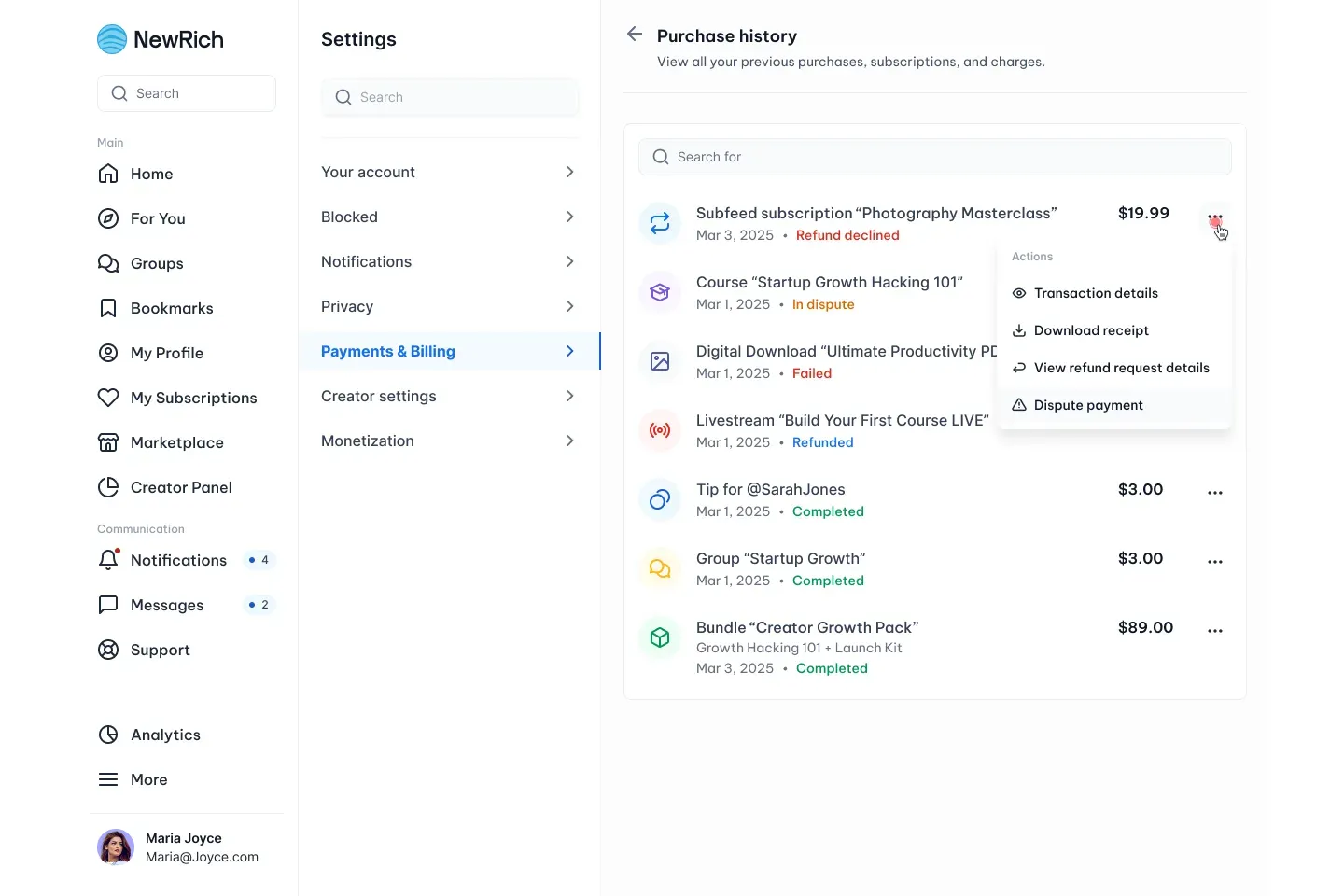Screen dimensions: 1344x896
Task: Open options menu for Tip for @SarahJones
Action: click(x=1215, y=492)
